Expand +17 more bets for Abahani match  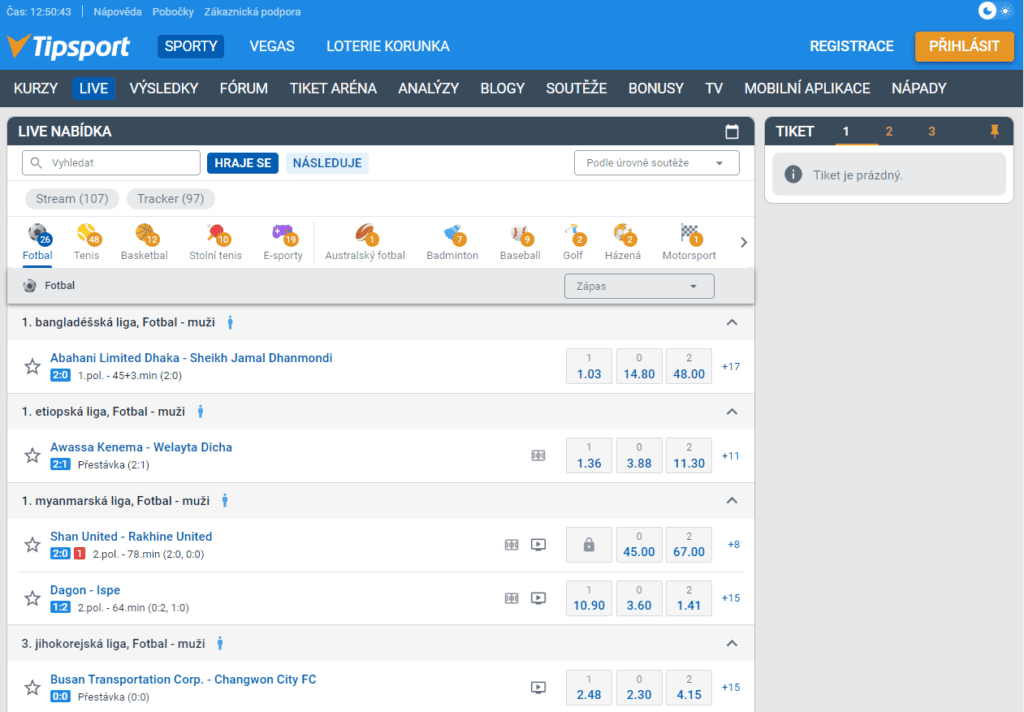tap(731, 366)
